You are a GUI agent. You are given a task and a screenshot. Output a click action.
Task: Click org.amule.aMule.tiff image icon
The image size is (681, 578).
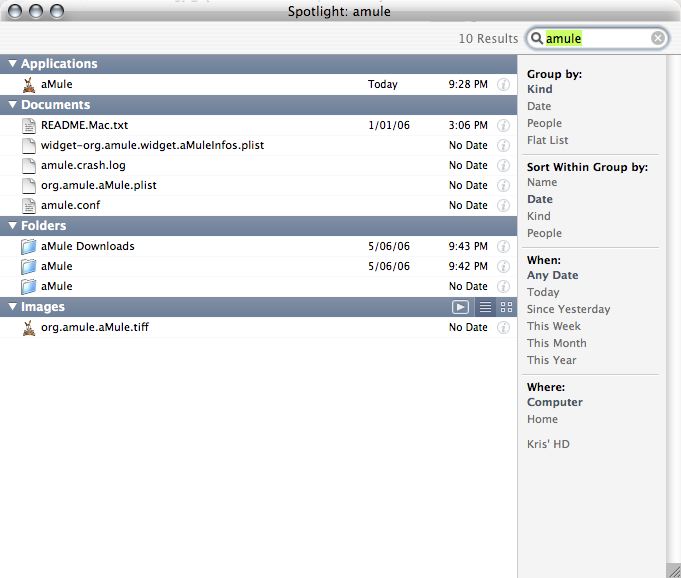[x=29, y=328]
